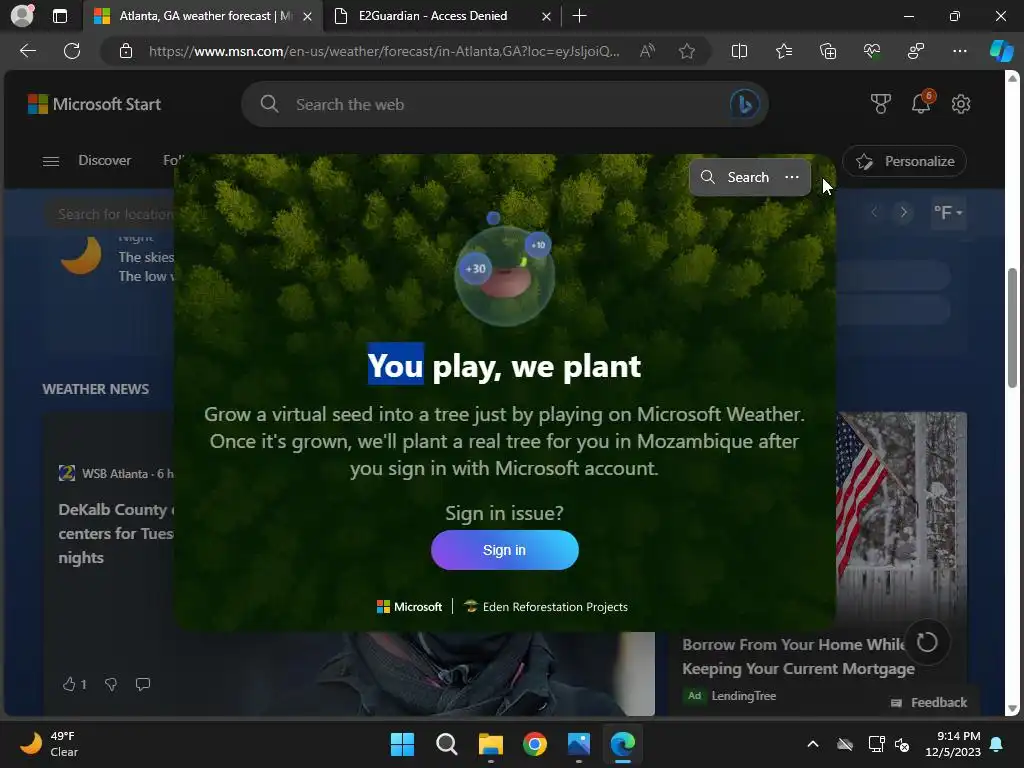
Task: Open the Windows Start button
Action: (402, 744)
